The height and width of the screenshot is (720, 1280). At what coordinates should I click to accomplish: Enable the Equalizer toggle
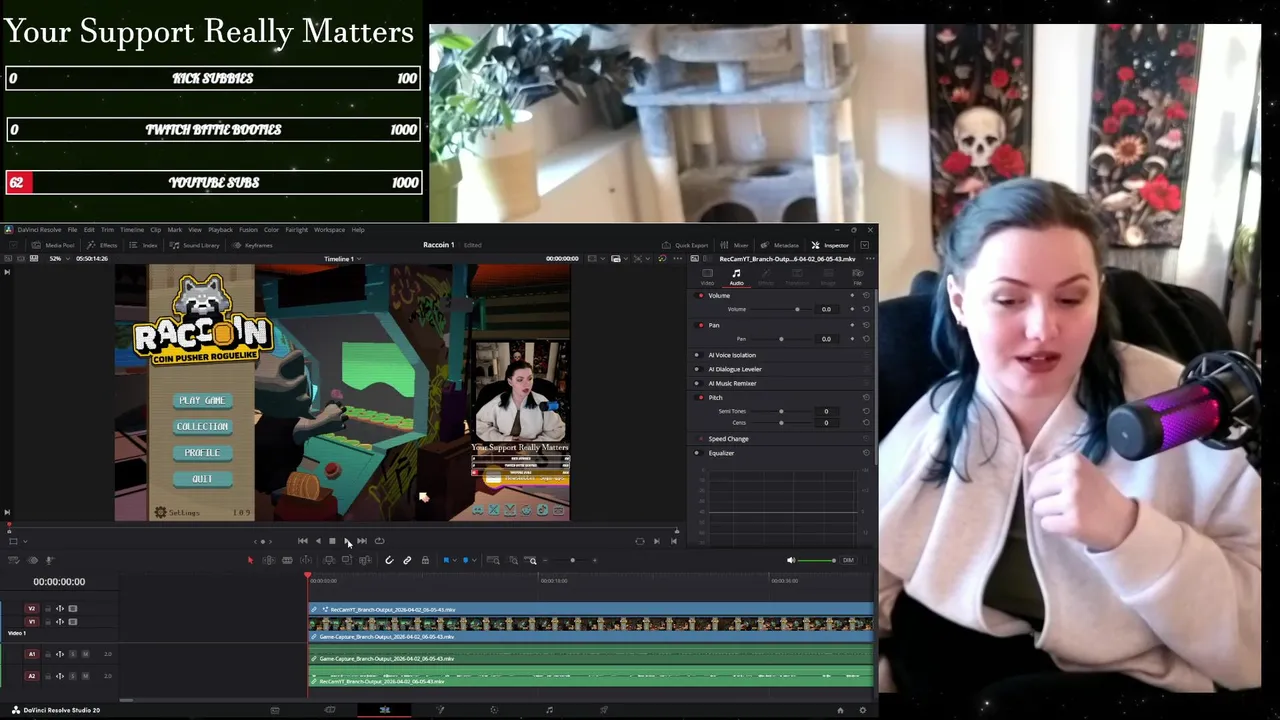click(697, 453)
